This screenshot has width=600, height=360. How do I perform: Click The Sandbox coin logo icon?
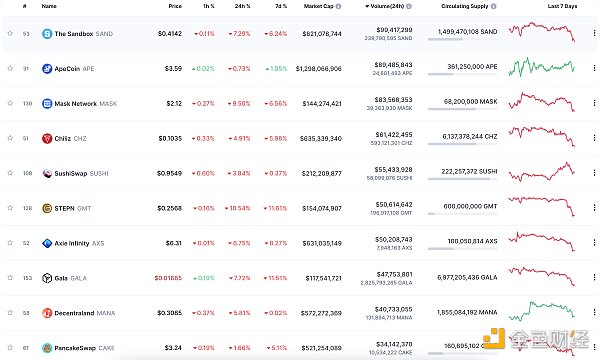tap(47, 34)
